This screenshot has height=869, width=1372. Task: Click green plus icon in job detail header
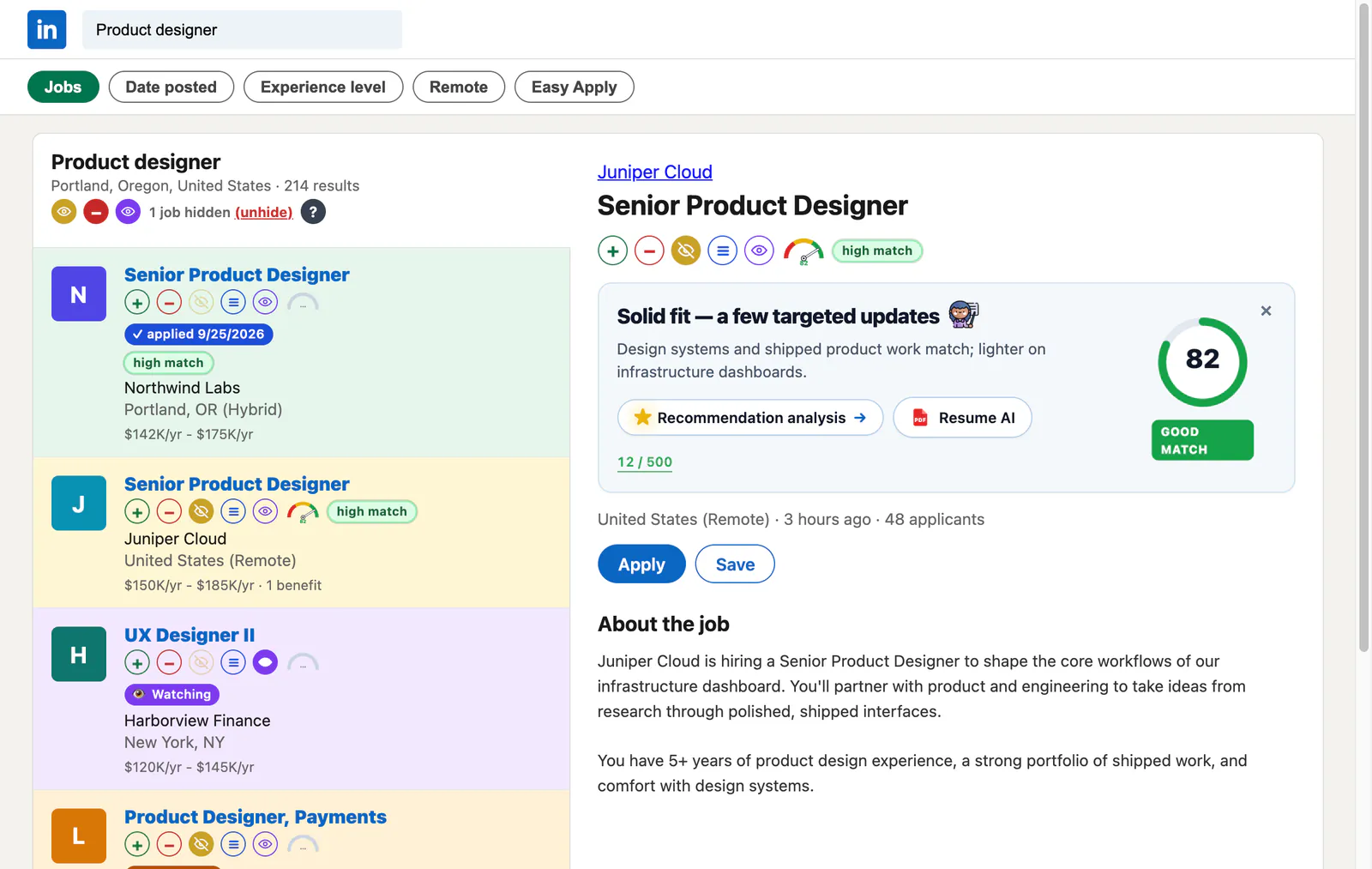click(x=612, y=250)
